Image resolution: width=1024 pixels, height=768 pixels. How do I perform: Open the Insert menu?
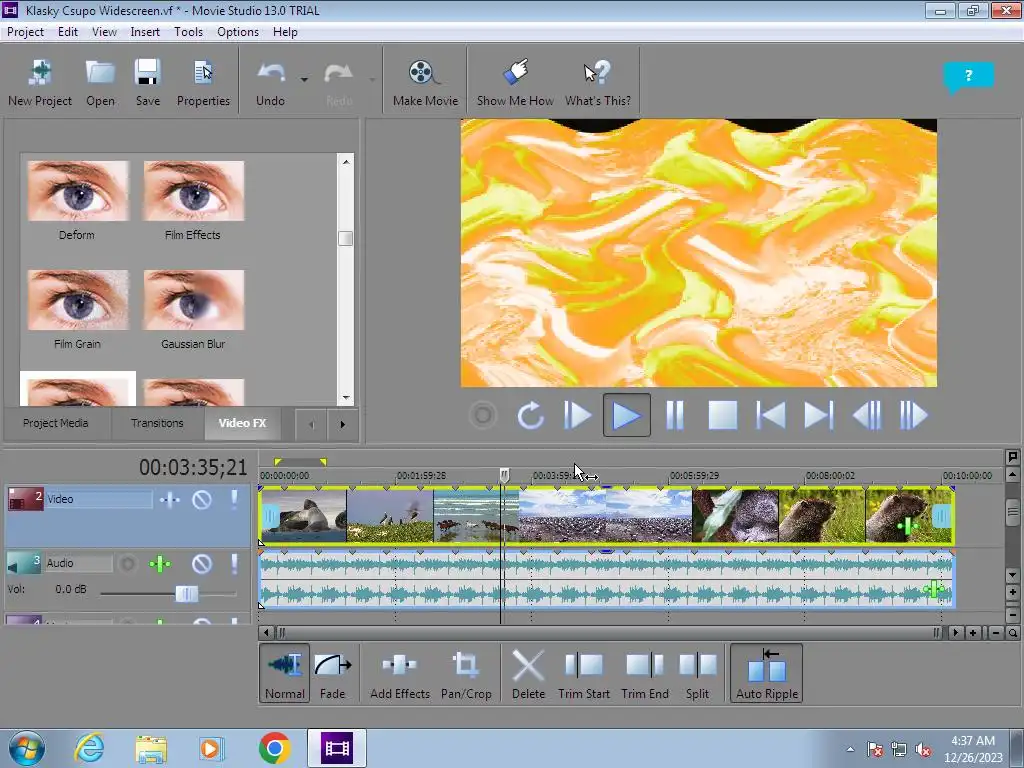pos(145,32)
